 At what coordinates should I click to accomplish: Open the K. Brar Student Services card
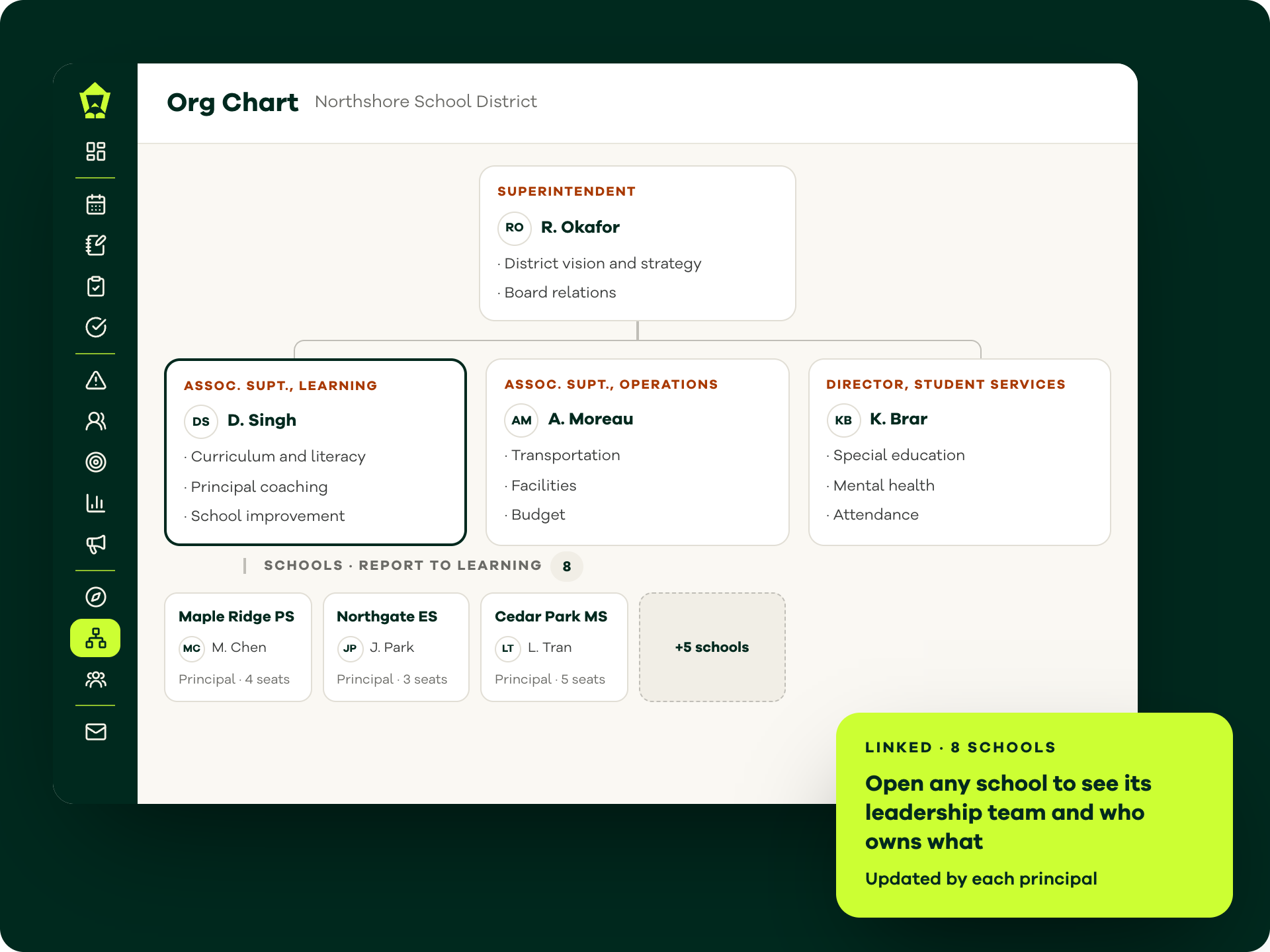click(959, 452)
